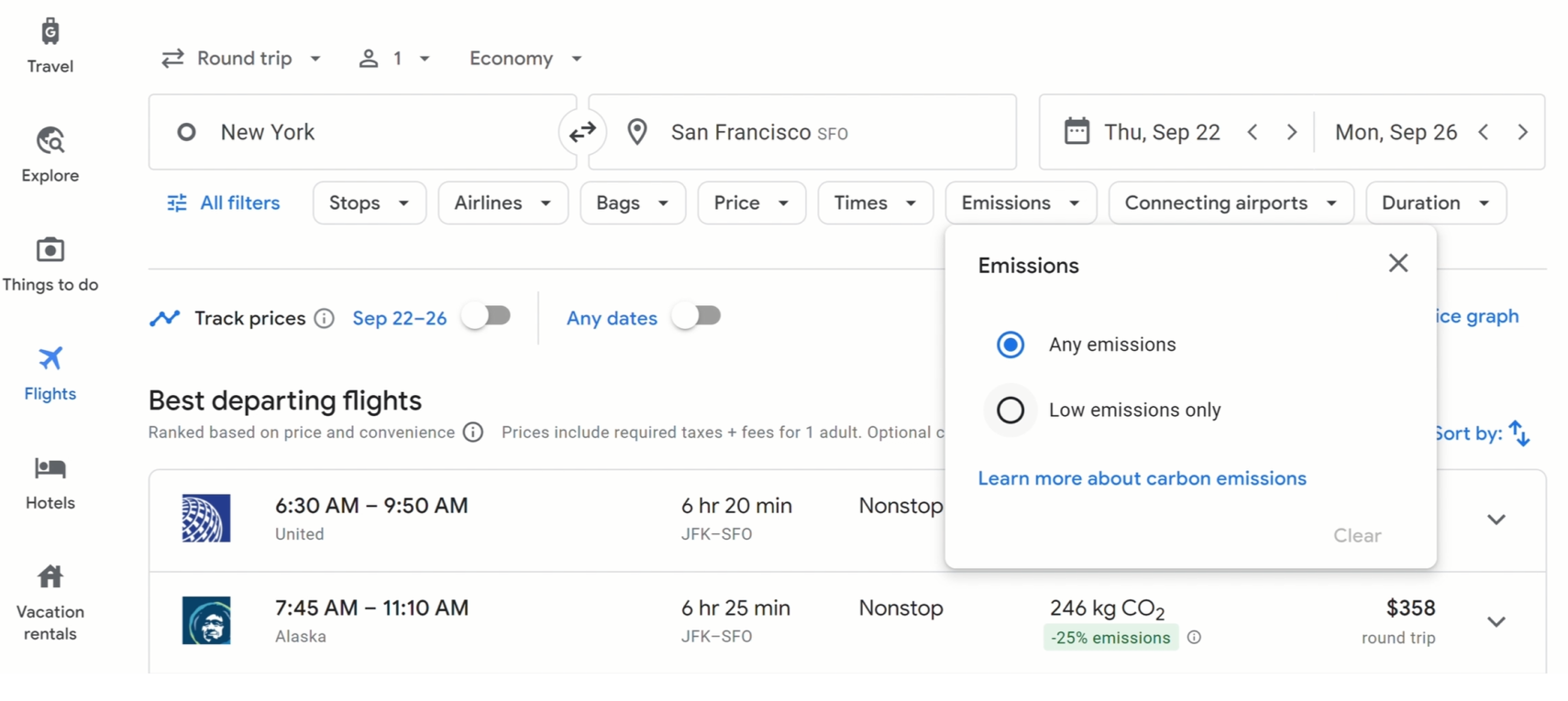Open the Price filter dropdown
Viewport: 1568px width, 701px height.
point(752,203)
